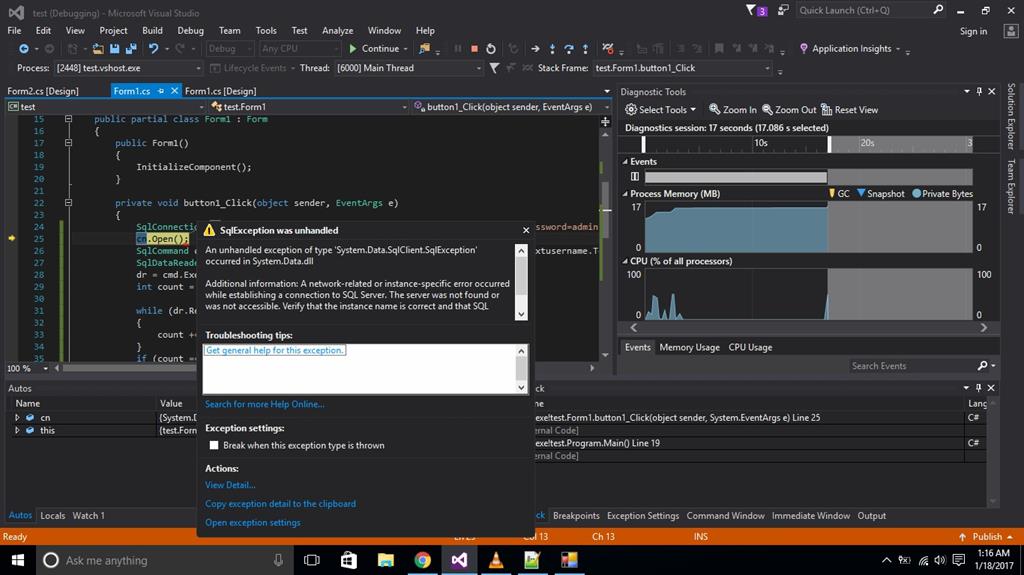This screenshot has width=1024, height=575.
Task: Click the Undo arrow icon
Action: 153,49
